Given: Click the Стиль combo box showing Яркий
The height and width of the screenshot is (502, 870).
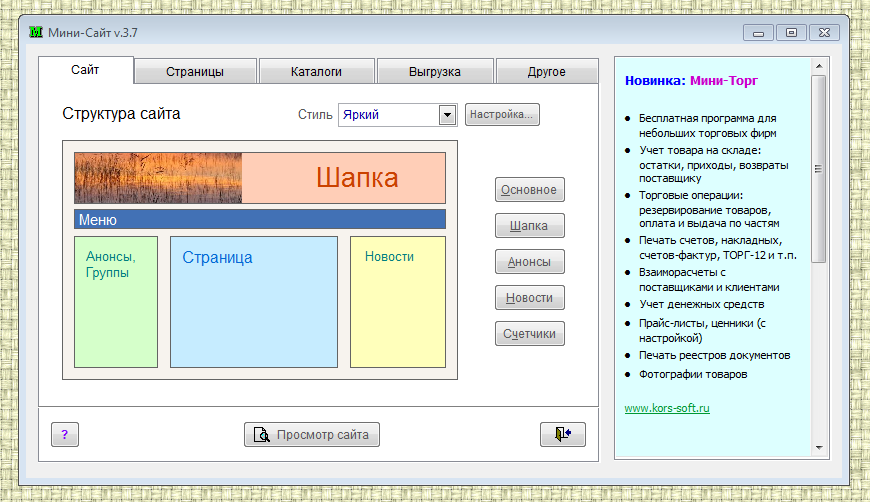Looking at the screenshot, I should point(397,115).
